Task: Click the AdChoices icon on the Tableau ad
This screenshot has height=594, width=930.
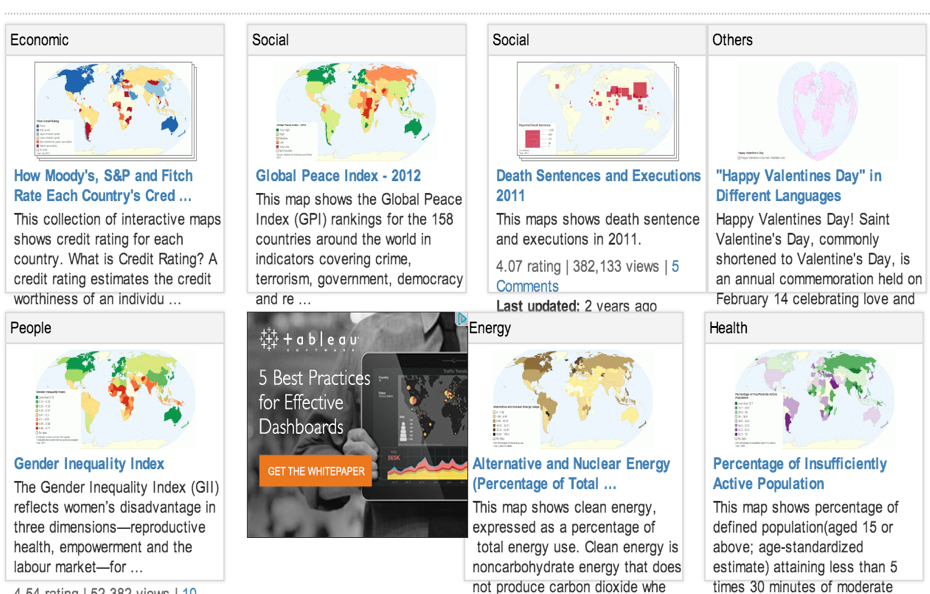Action: (x=461, y=319)
